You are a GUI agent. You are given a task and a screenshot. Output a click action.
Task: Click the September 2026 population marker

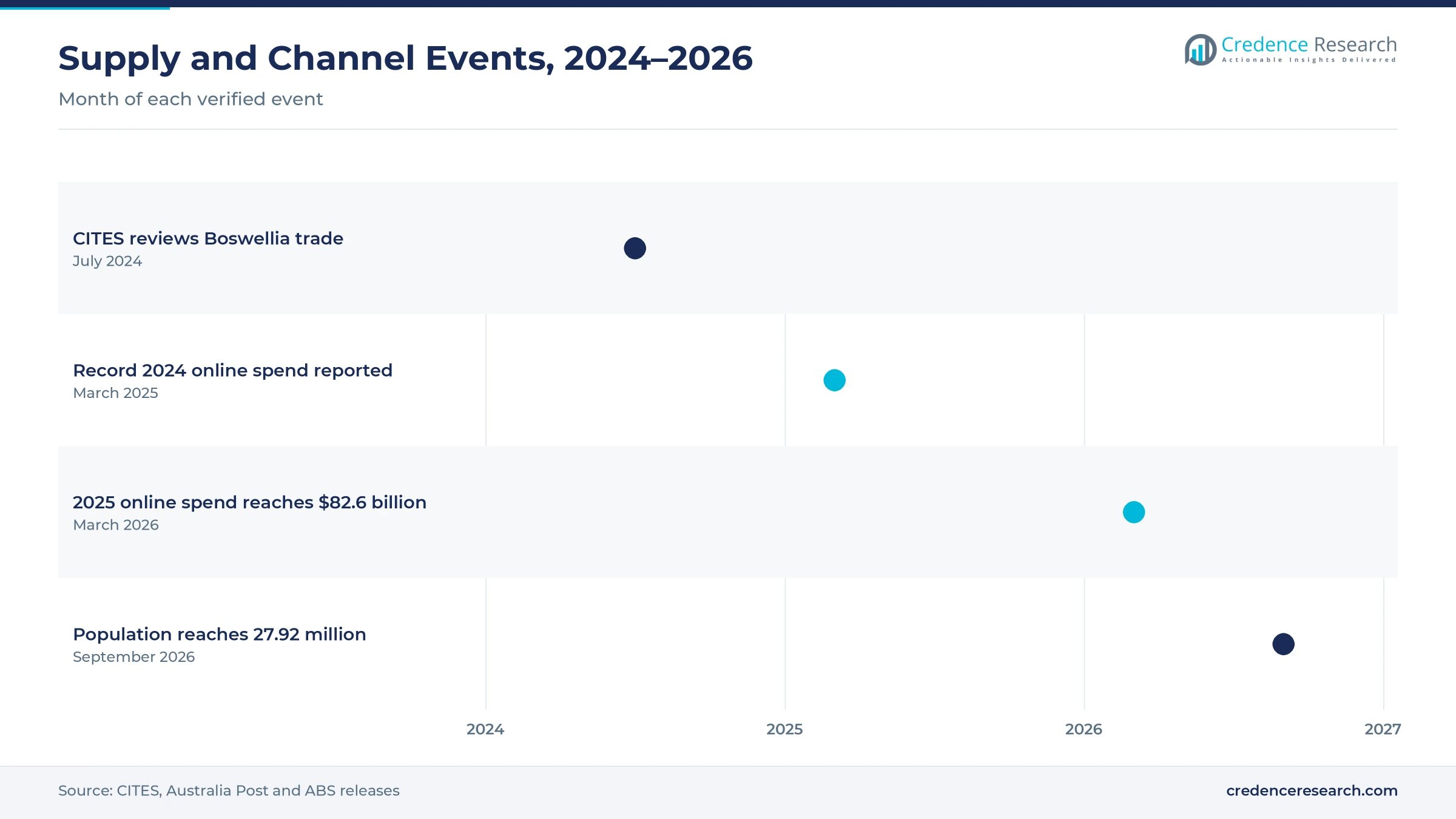point(1283,644)
